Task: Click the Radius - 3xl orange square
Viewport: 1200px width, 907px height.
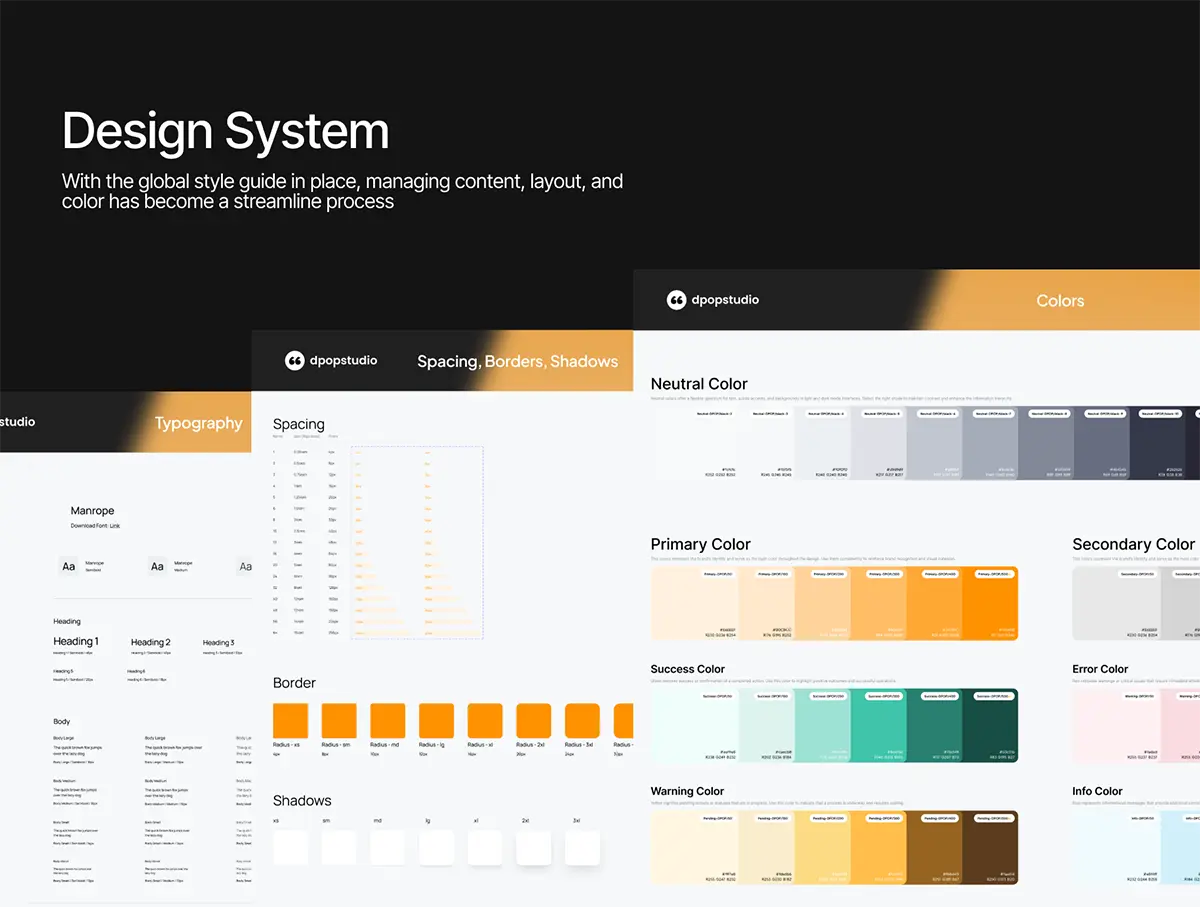Action: pos(582,721)
